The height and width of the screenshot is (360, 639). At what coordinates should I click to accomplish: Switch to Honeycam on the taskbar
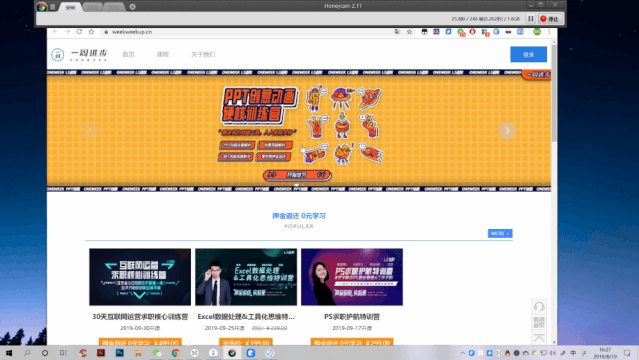pos(232,353)
